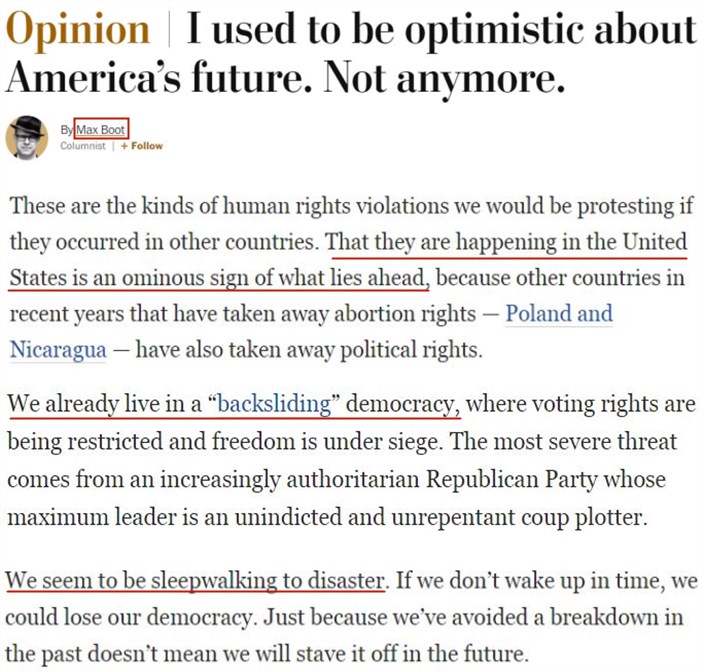Click the Max Boot author avatar photo
Screen dimensions: 703x672
click(27, 138)
